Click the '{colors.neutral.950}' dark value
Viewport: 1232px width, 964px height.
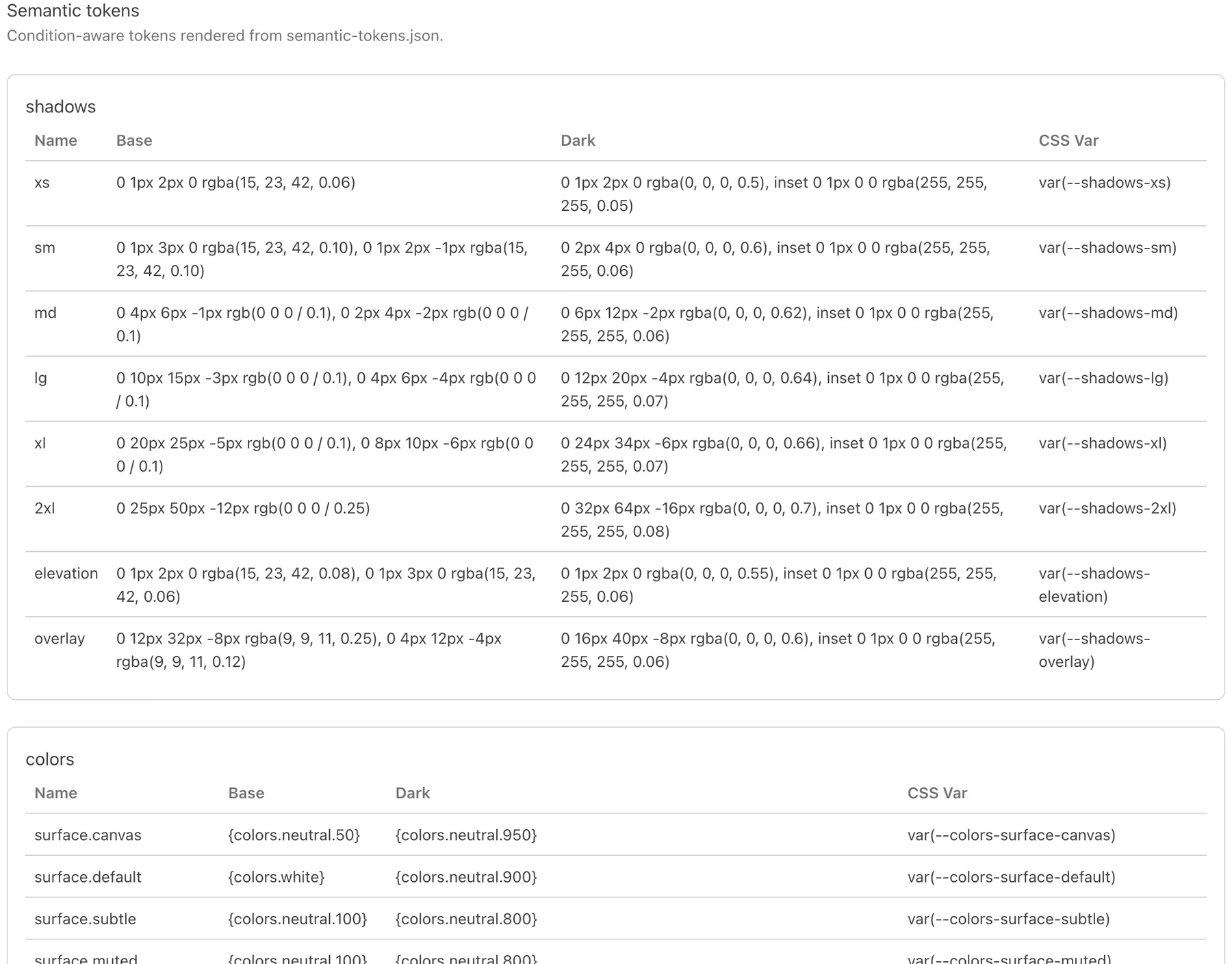tap(466, 835)
